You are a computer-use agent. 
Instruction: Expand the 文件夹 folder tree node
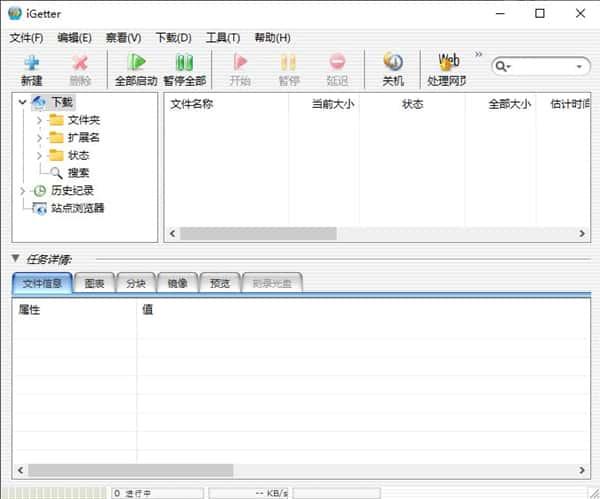point(39,120)
